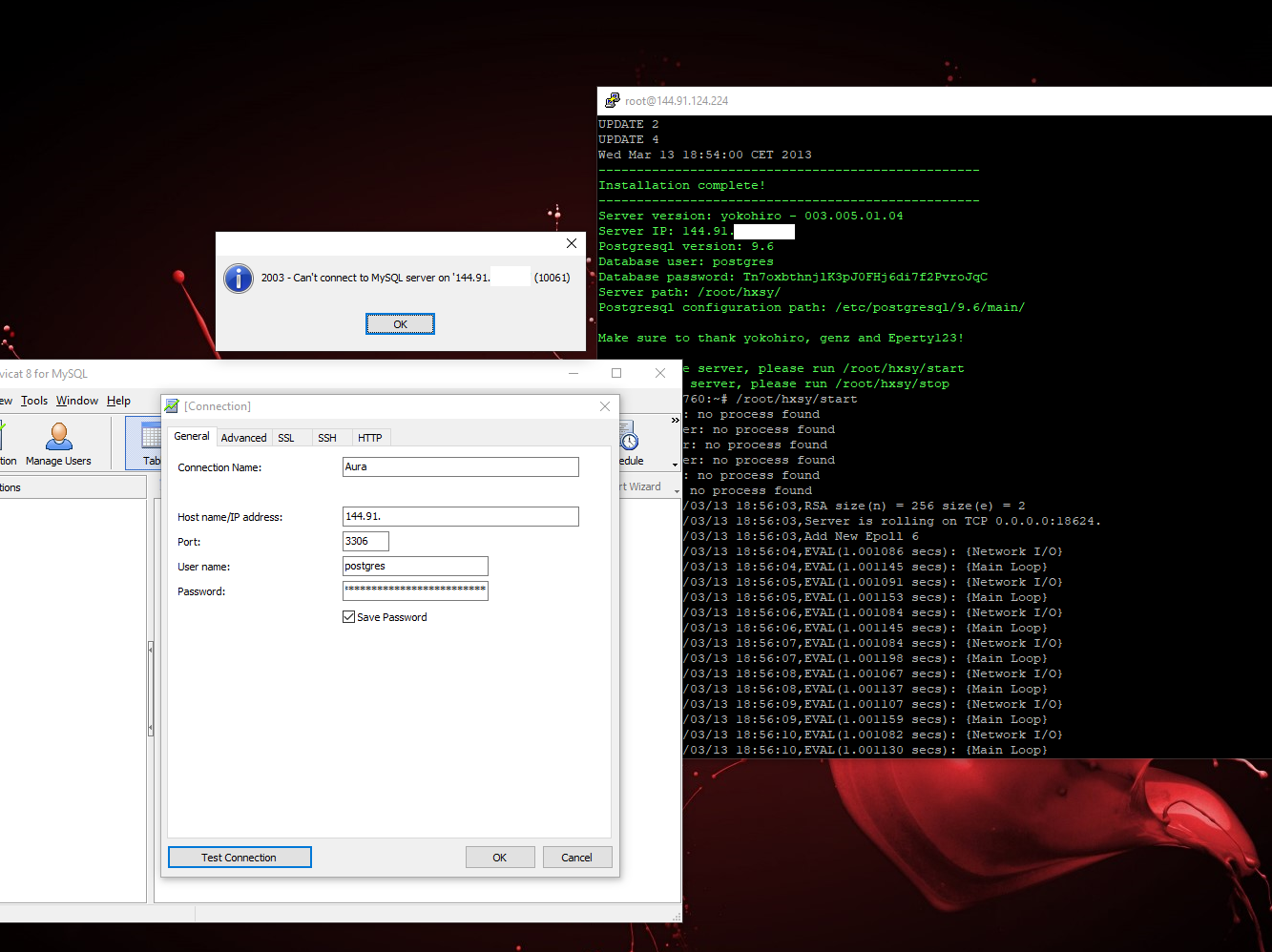This screenshot has height=952, width=1272.
Task: Click the Connection dialog title icon
Action: (x=172, y=406)
